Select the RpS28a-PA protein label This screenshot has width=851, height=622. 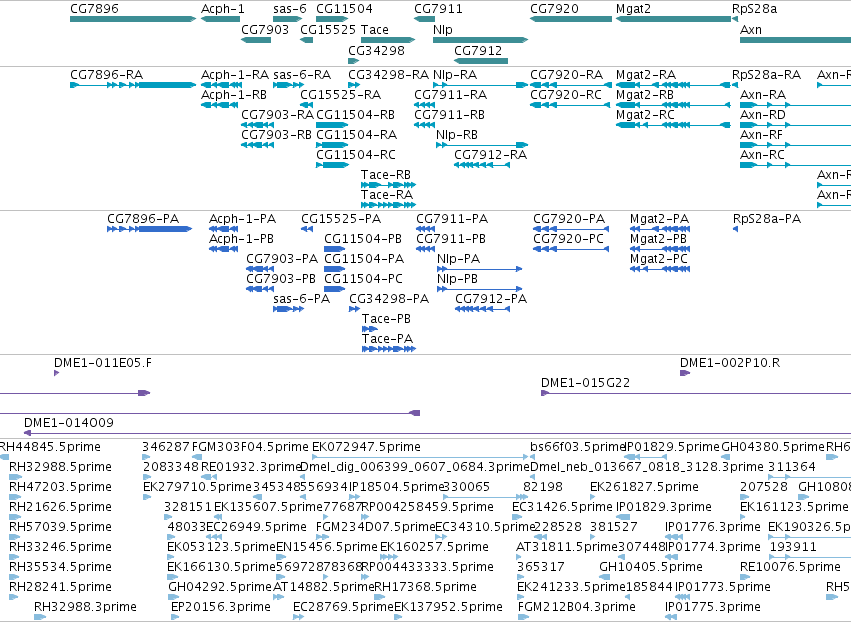767,219
